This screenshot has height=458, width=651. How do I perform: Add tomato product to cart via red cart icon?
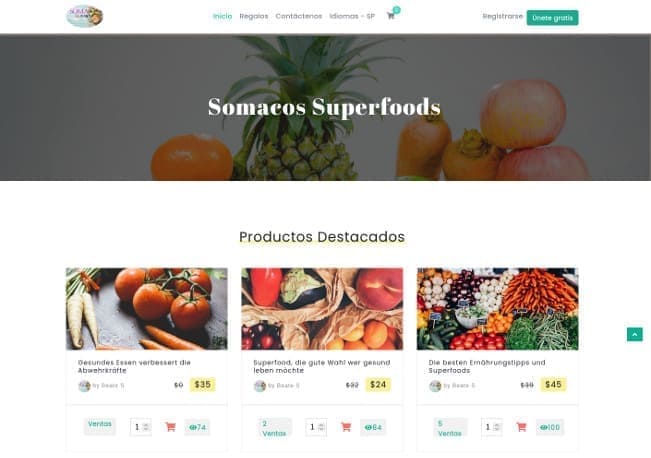(170, 427)
